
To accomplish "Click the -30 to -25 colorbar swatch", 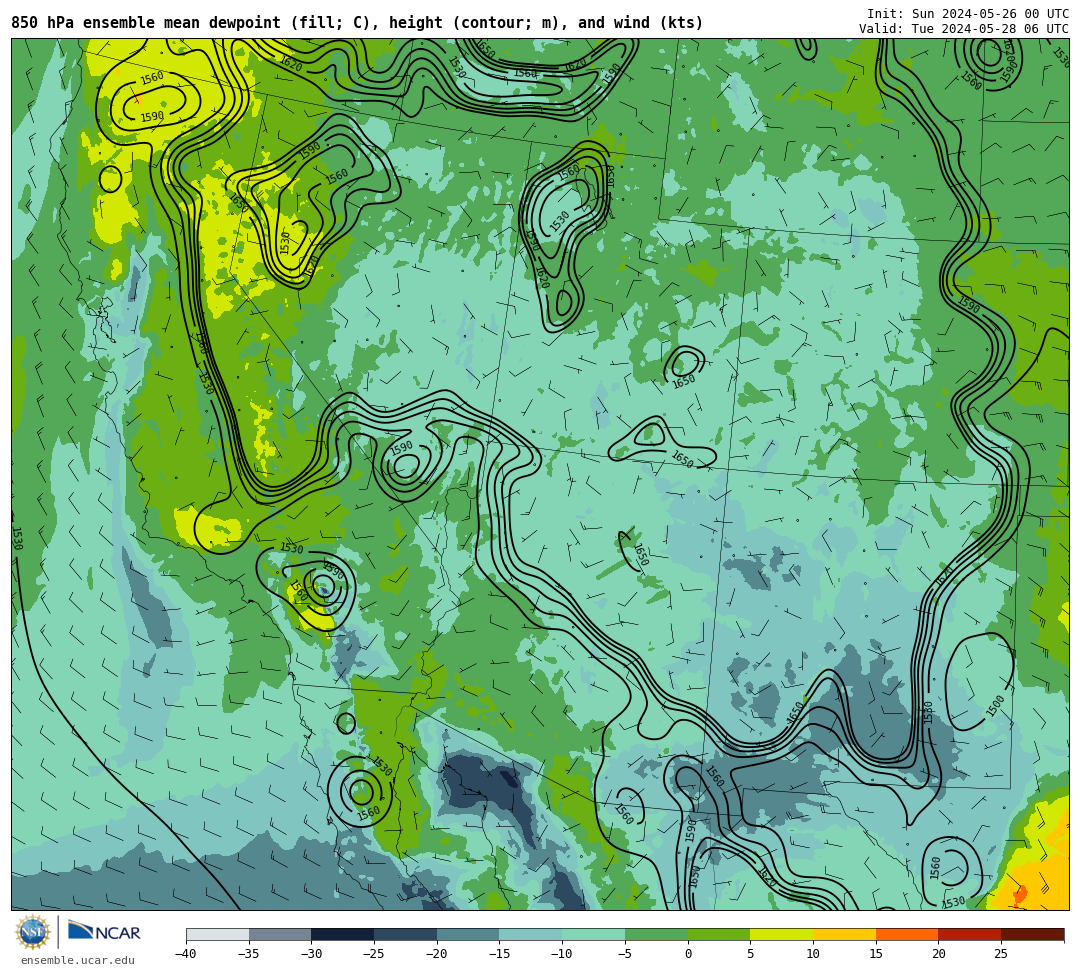I will click(343, 934).
